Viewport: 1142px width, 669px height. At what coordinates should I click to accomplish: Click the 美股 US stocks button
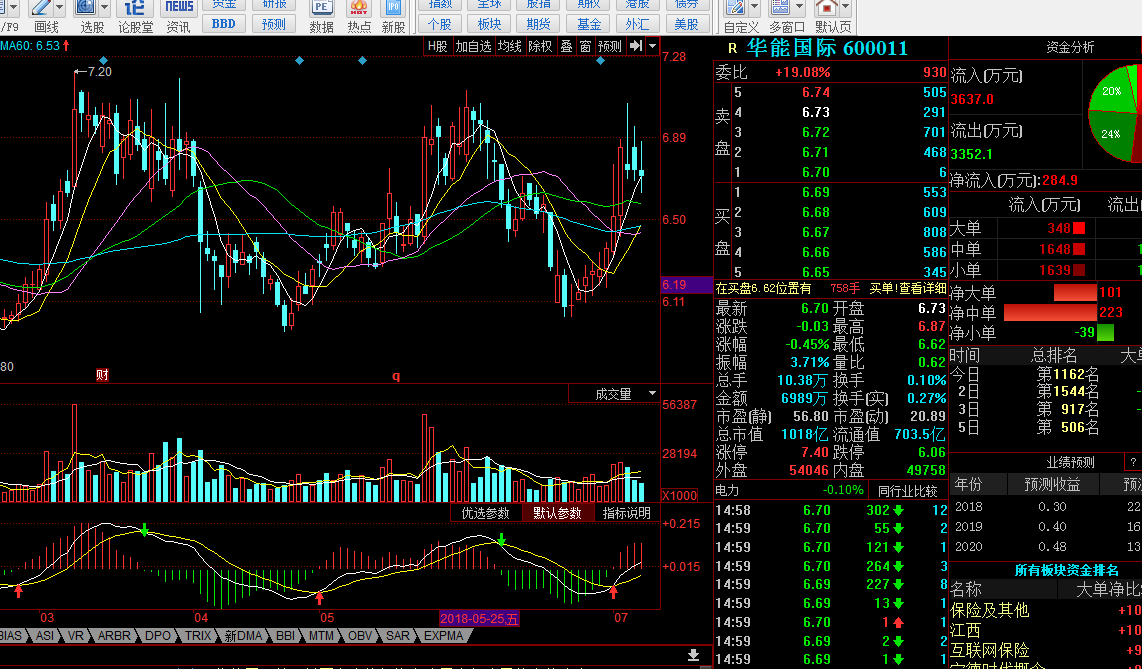tap(687, 24)
